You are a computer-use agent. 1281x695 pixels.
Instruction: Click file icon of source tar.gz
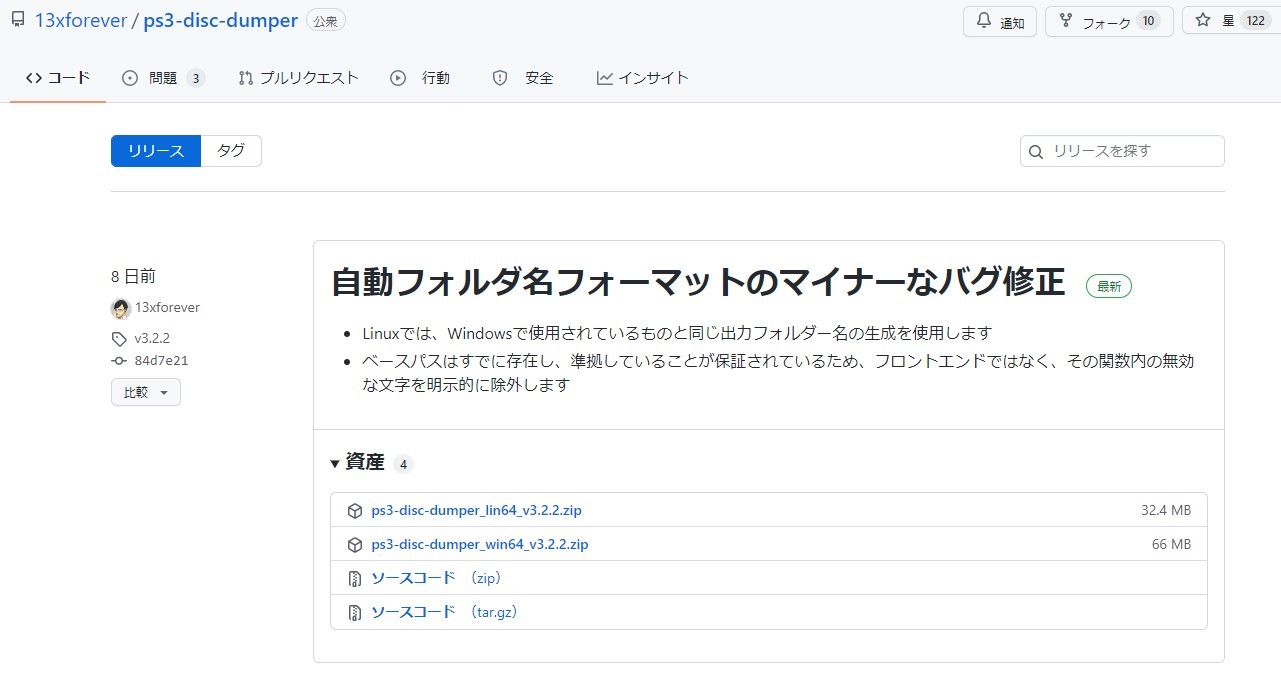coord(354,613)
